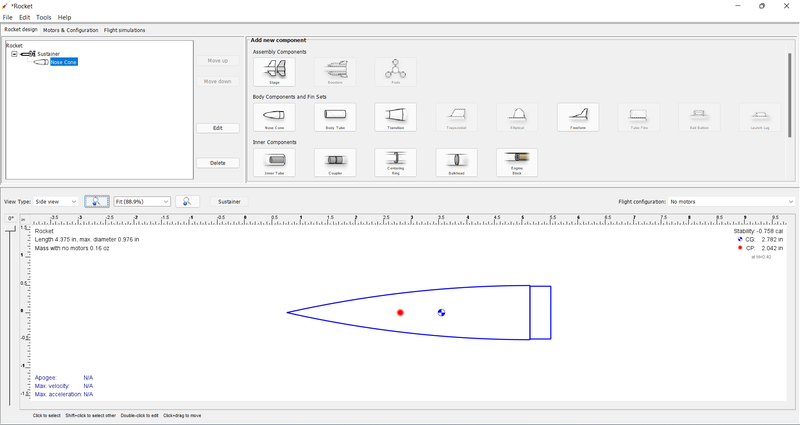Viewport: 800px width, 425px height.
Task: Click the Move up button
Action: [218, 61]
